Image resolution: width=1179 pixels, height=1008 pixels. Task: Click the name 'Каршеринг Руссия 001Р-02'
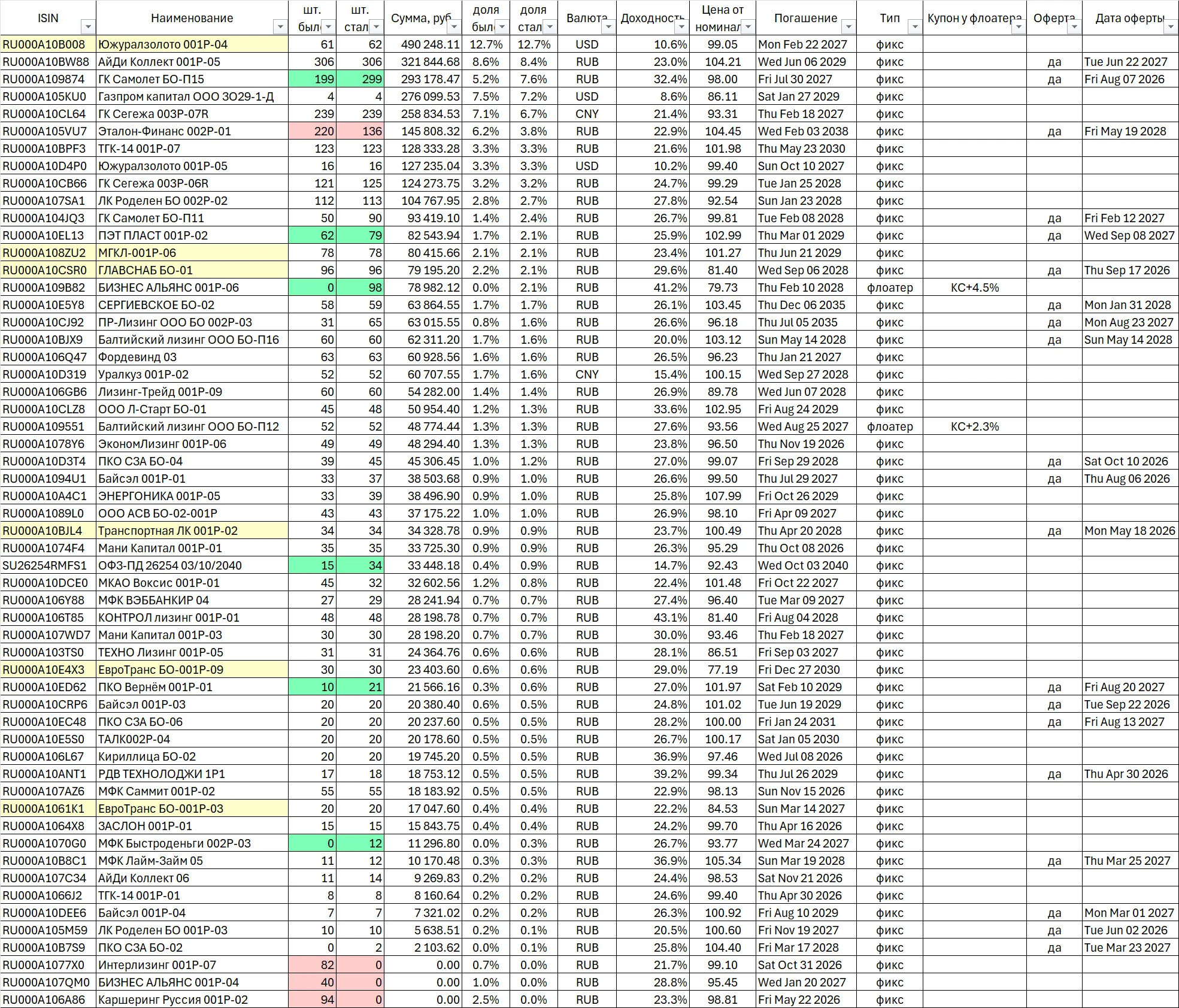click(192, 1000)
